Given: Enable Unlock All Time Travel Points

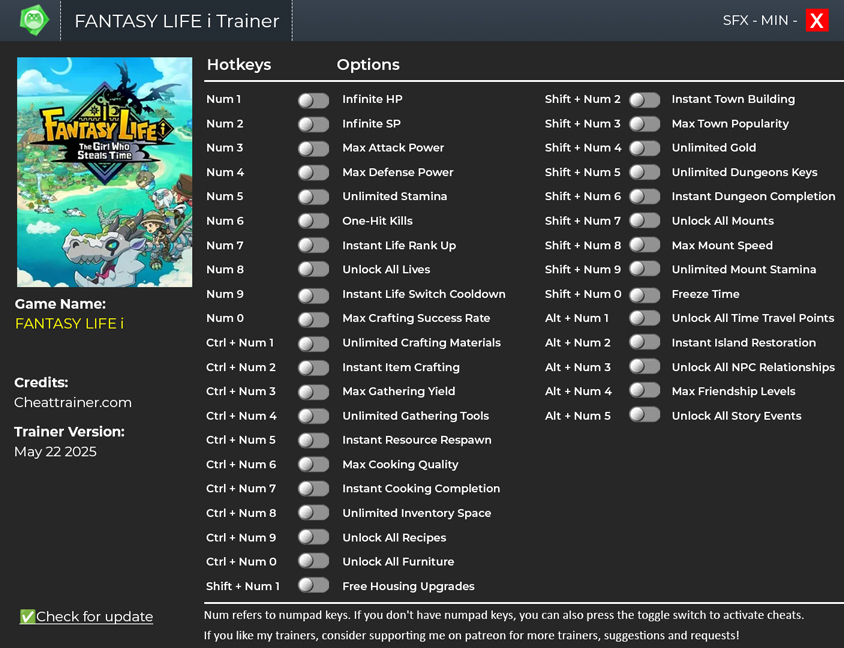Looking at the screenshot, I should pos(644,319).
